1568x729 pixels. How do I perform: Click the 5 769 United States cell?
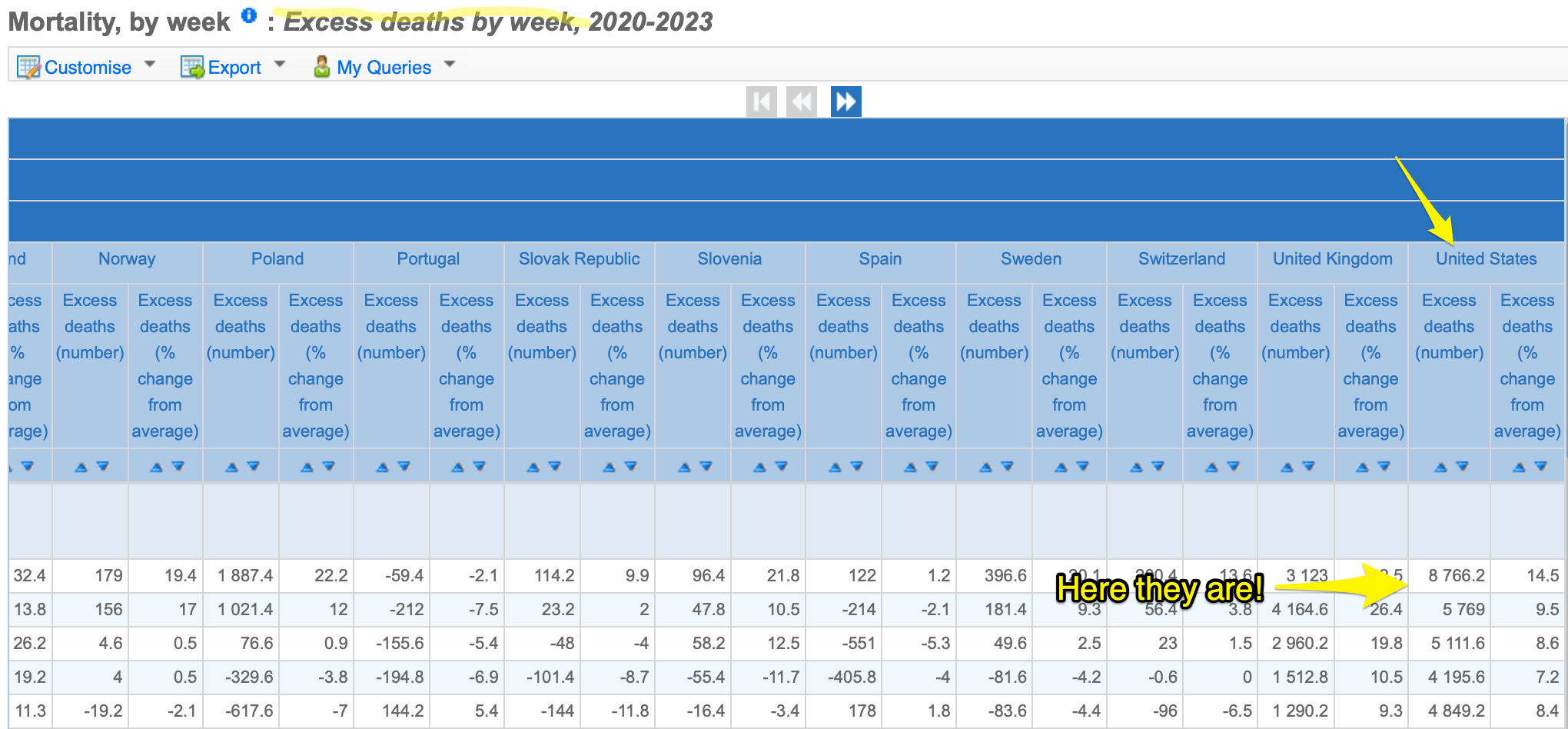coord(1450,609)
